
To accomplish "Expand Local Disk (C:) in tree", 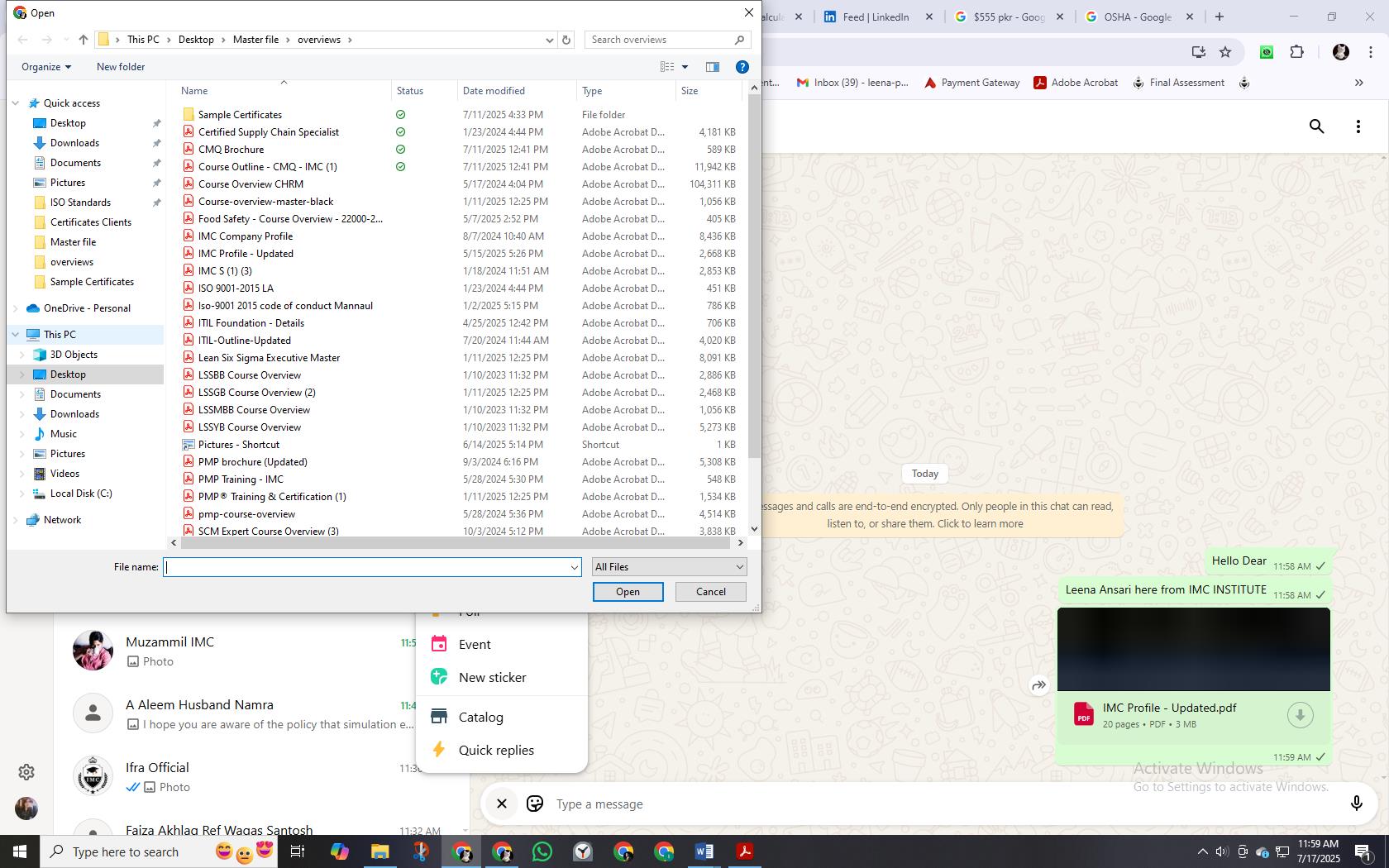I will pyautogui.click(x=22, y=494).
